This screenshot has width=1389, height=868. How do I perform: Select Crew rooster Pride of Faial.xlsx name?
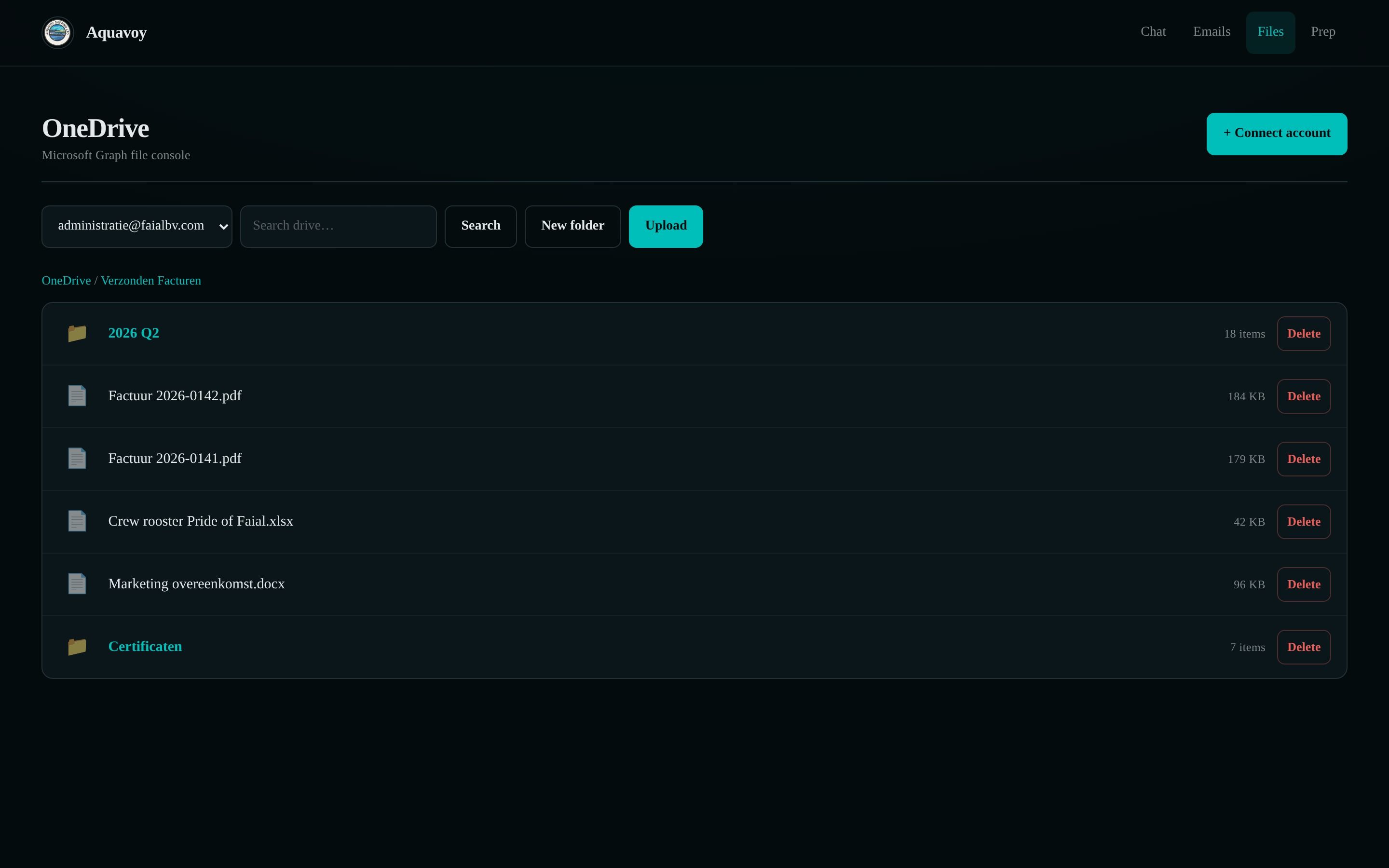201,521
